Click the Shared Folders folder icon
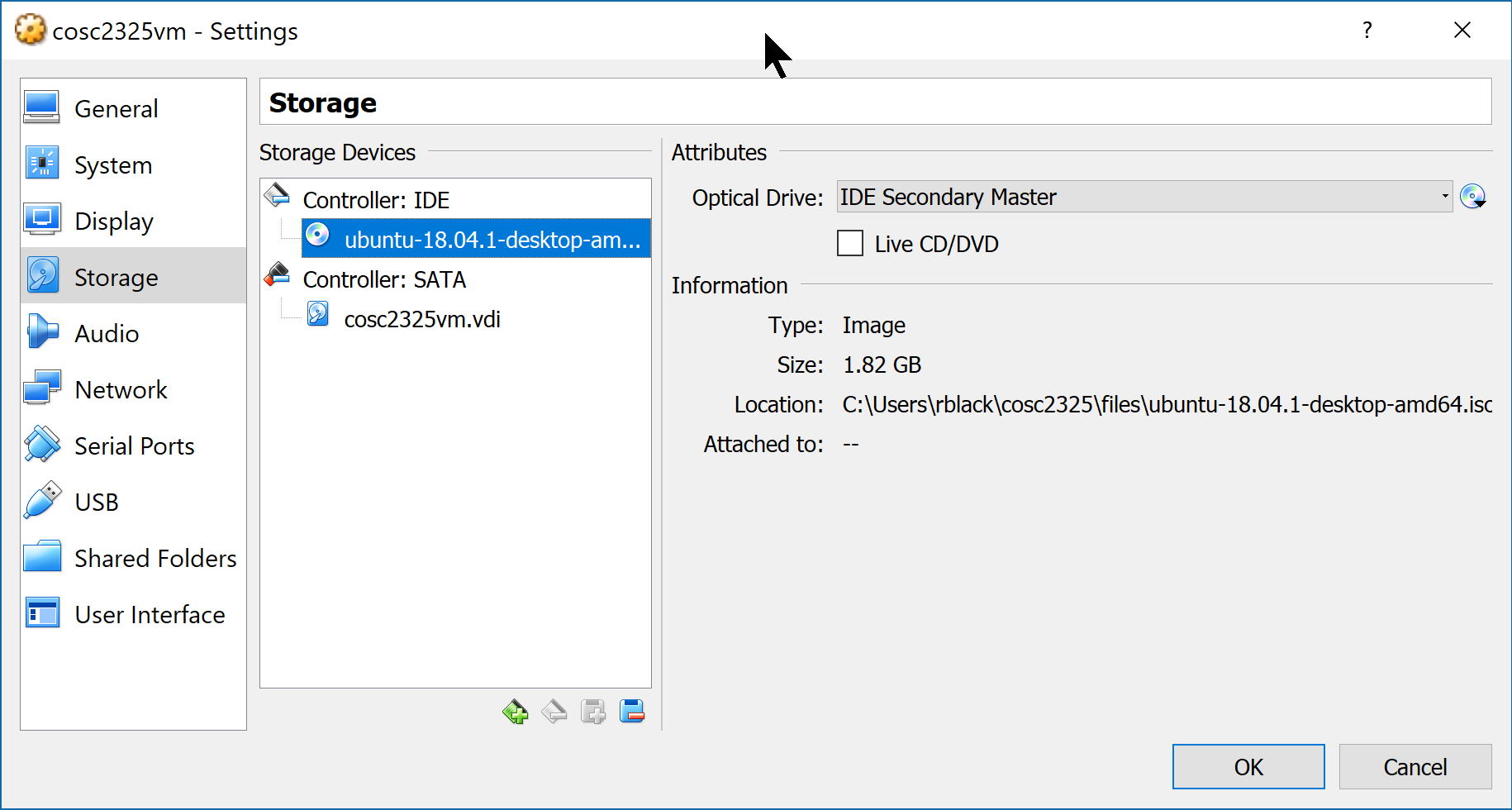The height and width of the screenshot is (810, 1512). click(x=42, y=556)
